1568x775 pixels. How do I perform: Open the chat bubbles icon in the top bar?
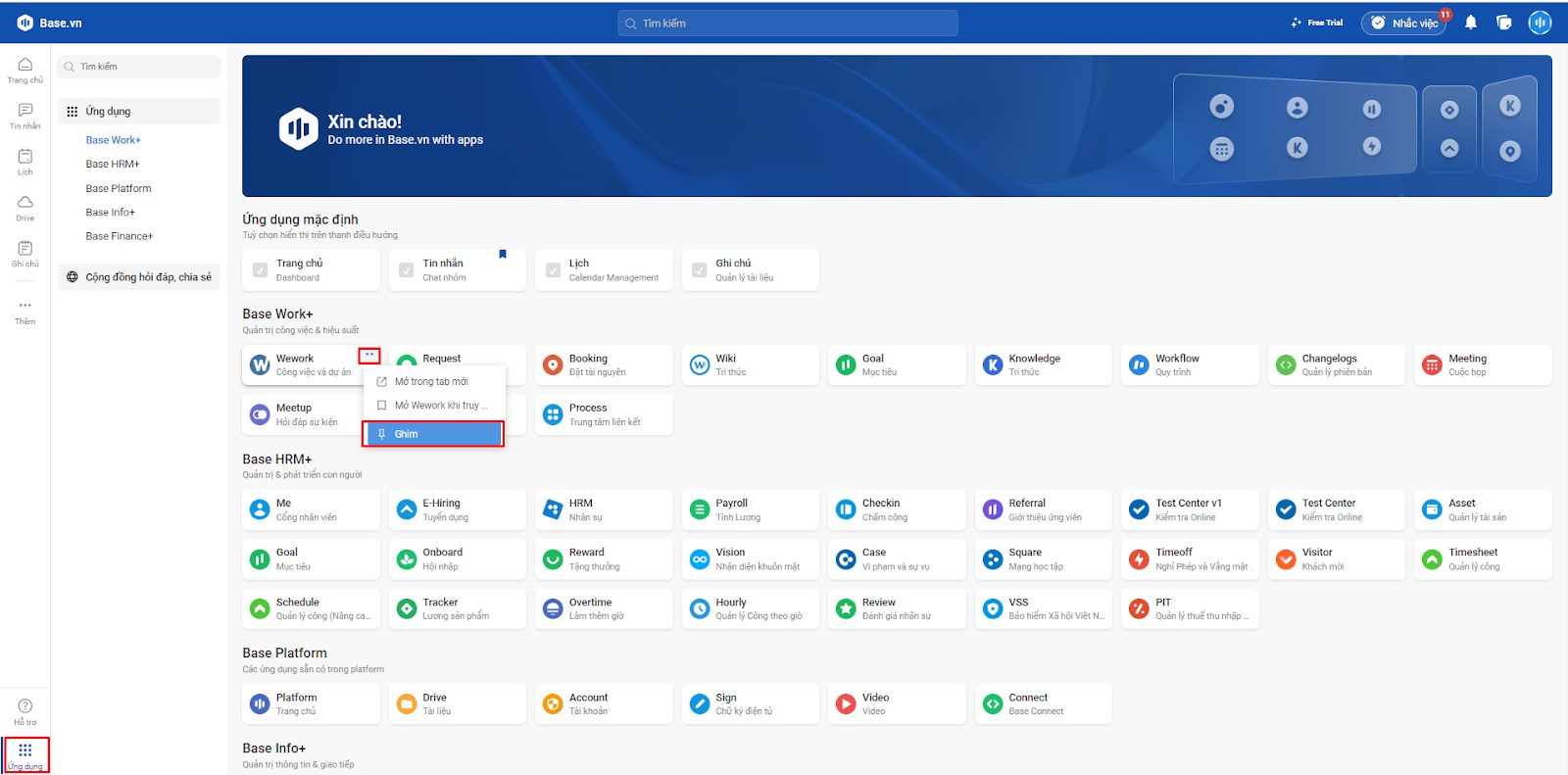(x=1504, y=23)
